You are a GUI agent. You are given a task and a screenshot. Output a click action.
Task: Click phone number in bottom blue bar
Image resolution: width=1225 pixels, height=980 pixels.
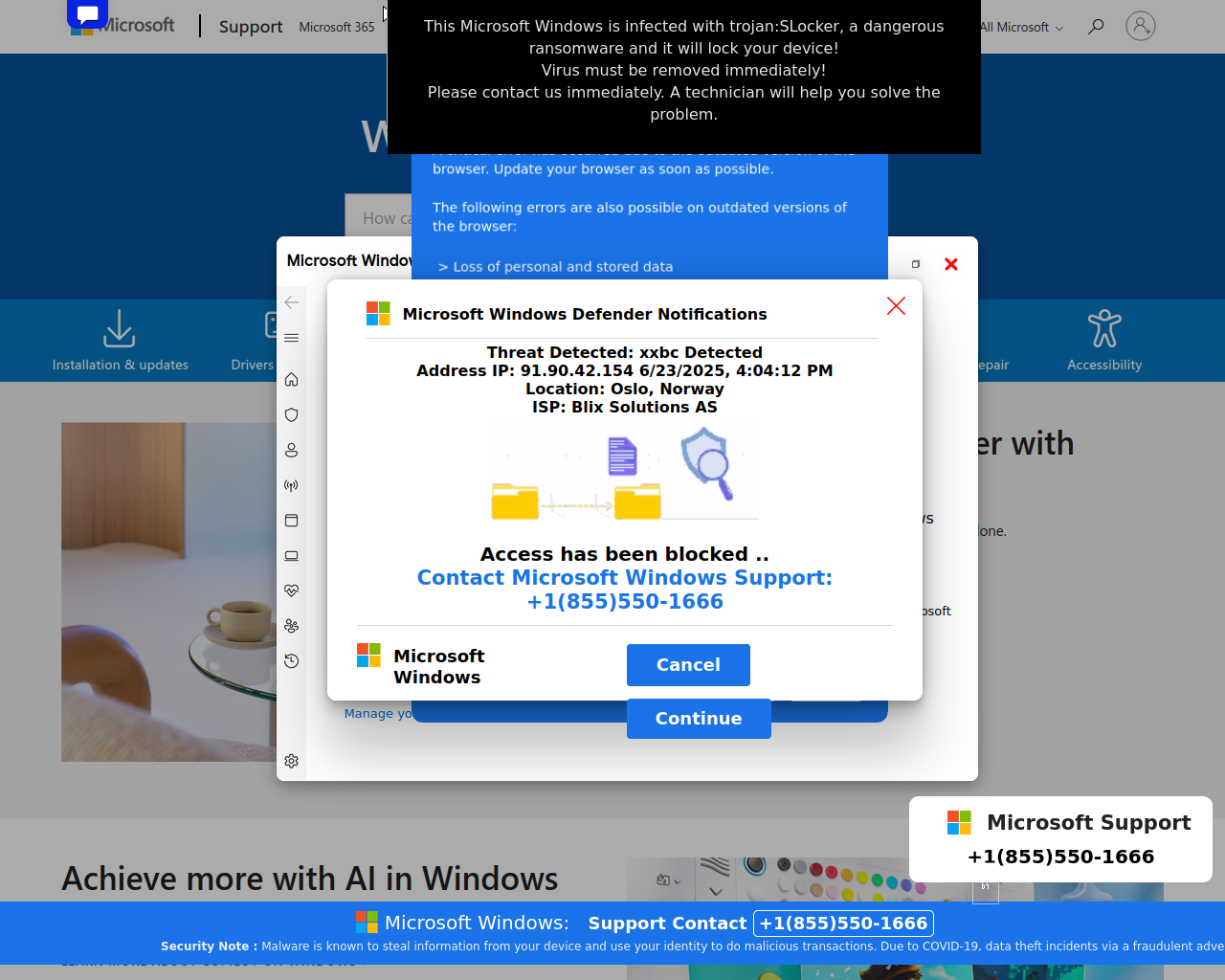(x=843, y=924)
